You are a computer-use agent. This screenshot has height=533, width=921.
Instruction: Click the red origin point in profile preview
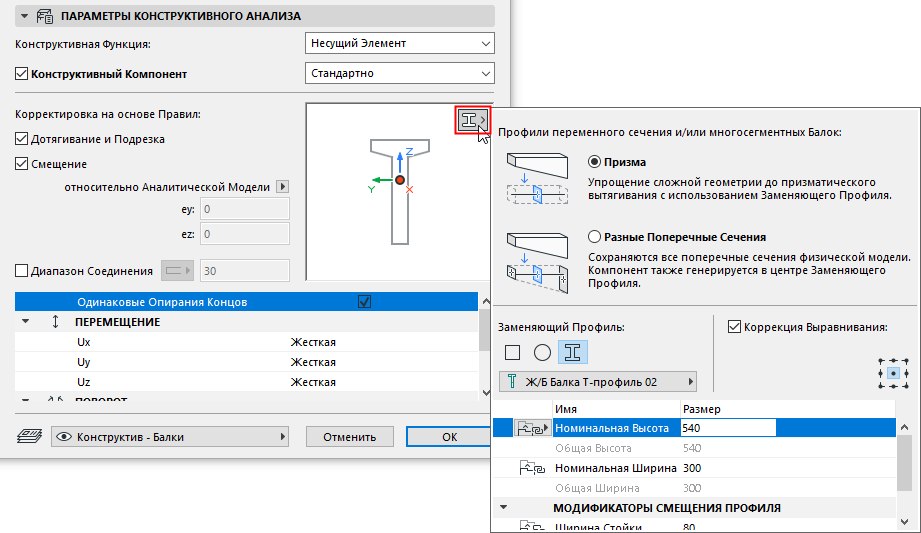pos(400,180)
